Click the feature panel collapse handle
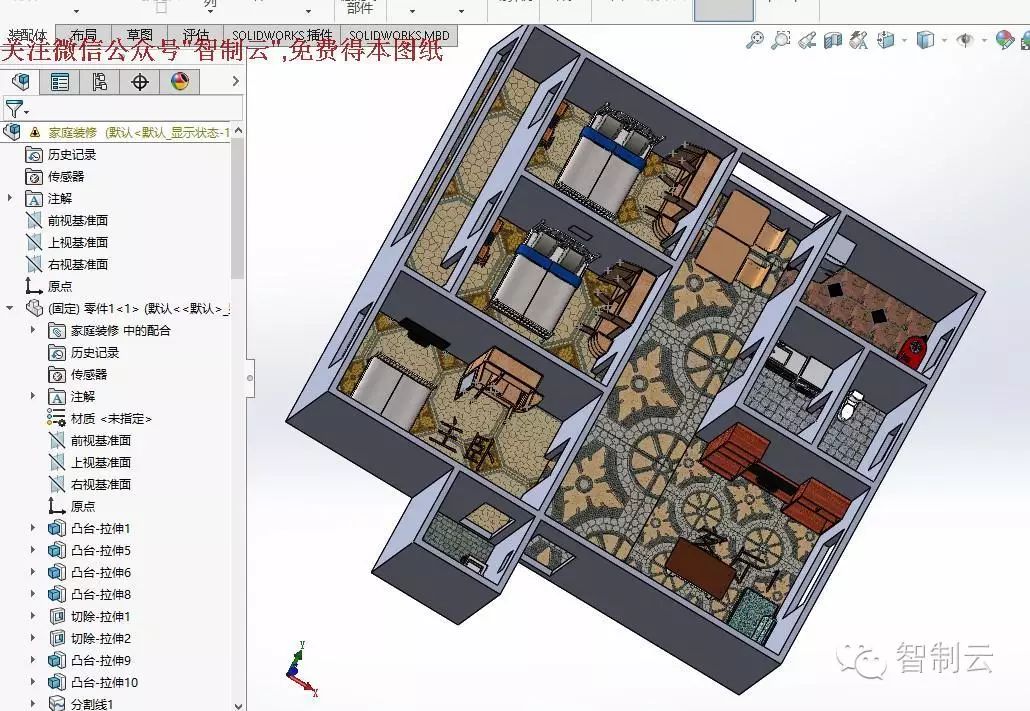Screen dimensions: 1030x711 [x=250, y=378]
